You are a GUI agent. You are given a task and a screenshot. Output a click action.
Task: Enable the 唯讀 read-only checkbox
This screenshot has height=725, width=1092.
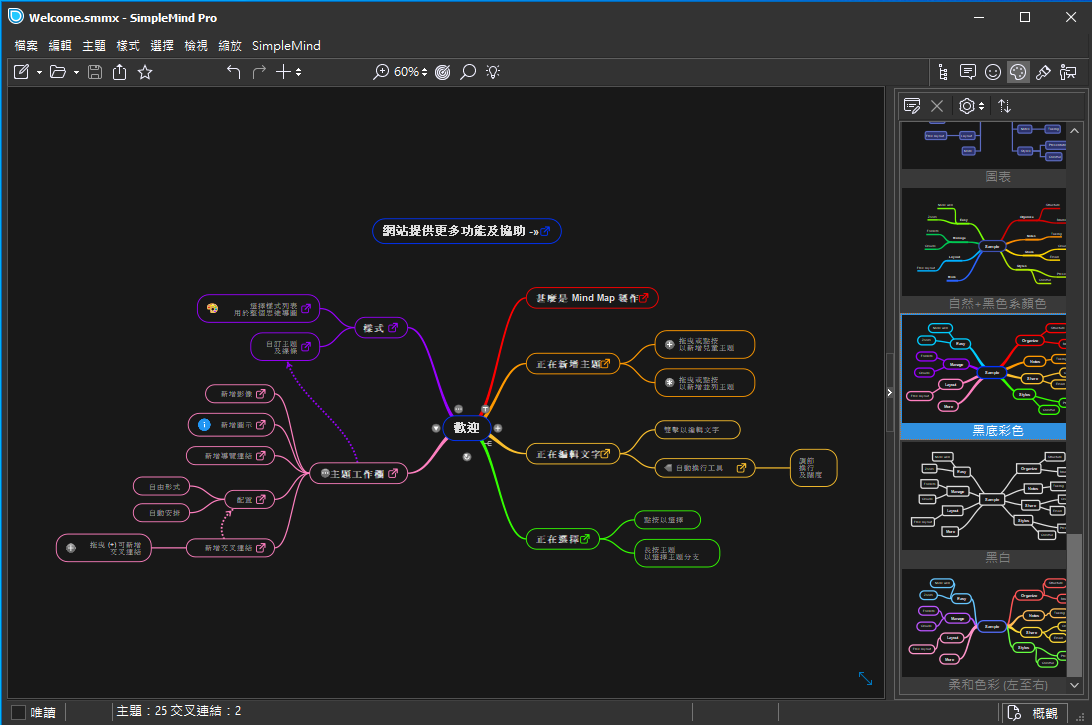(19, 712)
